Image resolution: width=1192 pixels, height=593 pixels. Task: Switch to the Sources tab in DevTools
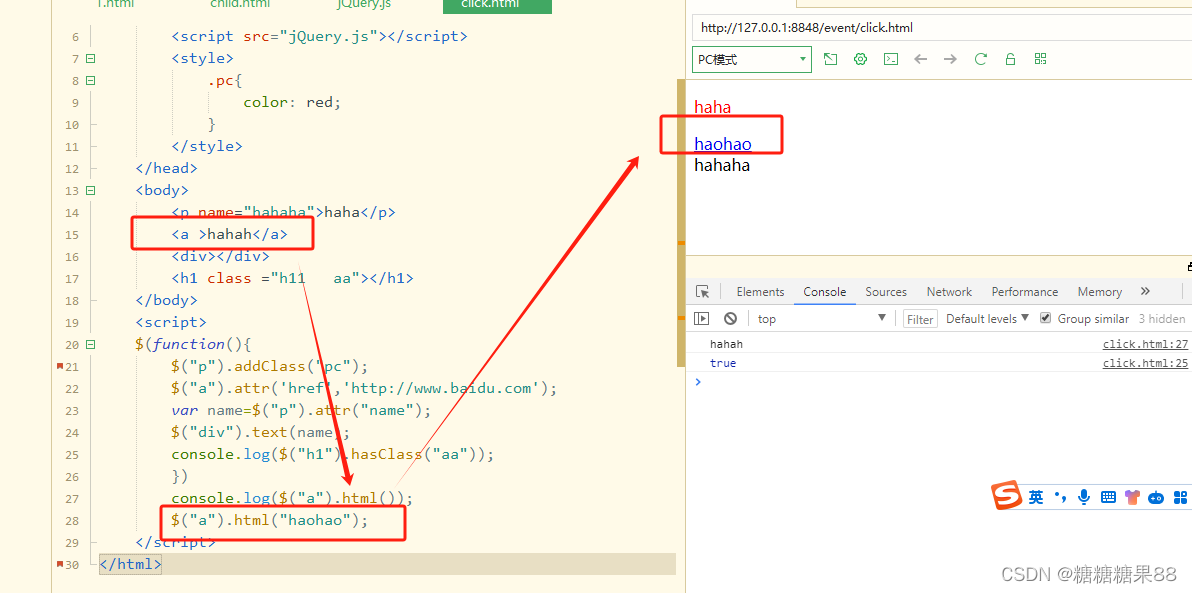pyautogui.click(x=886, y=291)
